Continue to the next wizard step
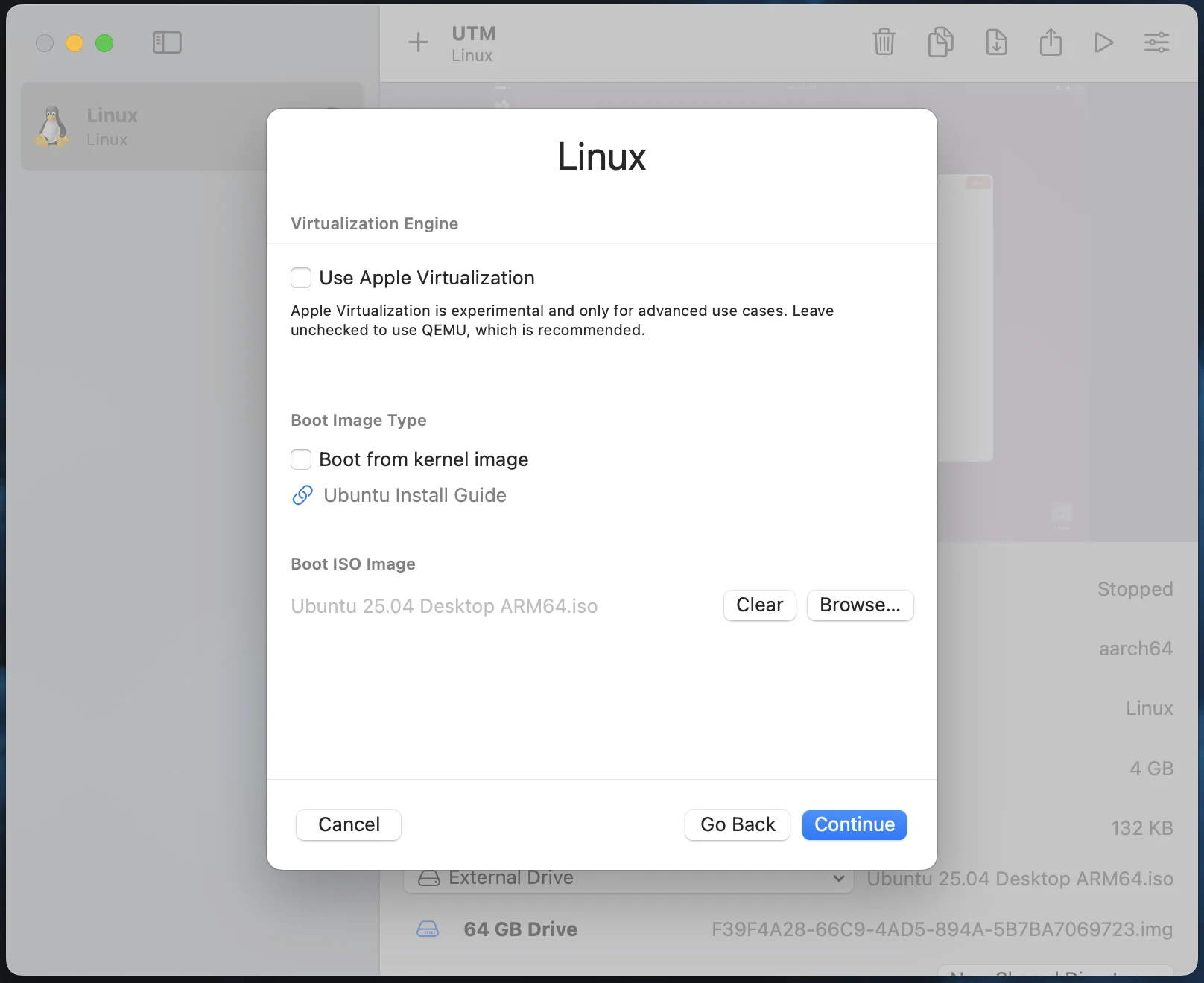1204x983 pixels. click(x=854, y=824)
